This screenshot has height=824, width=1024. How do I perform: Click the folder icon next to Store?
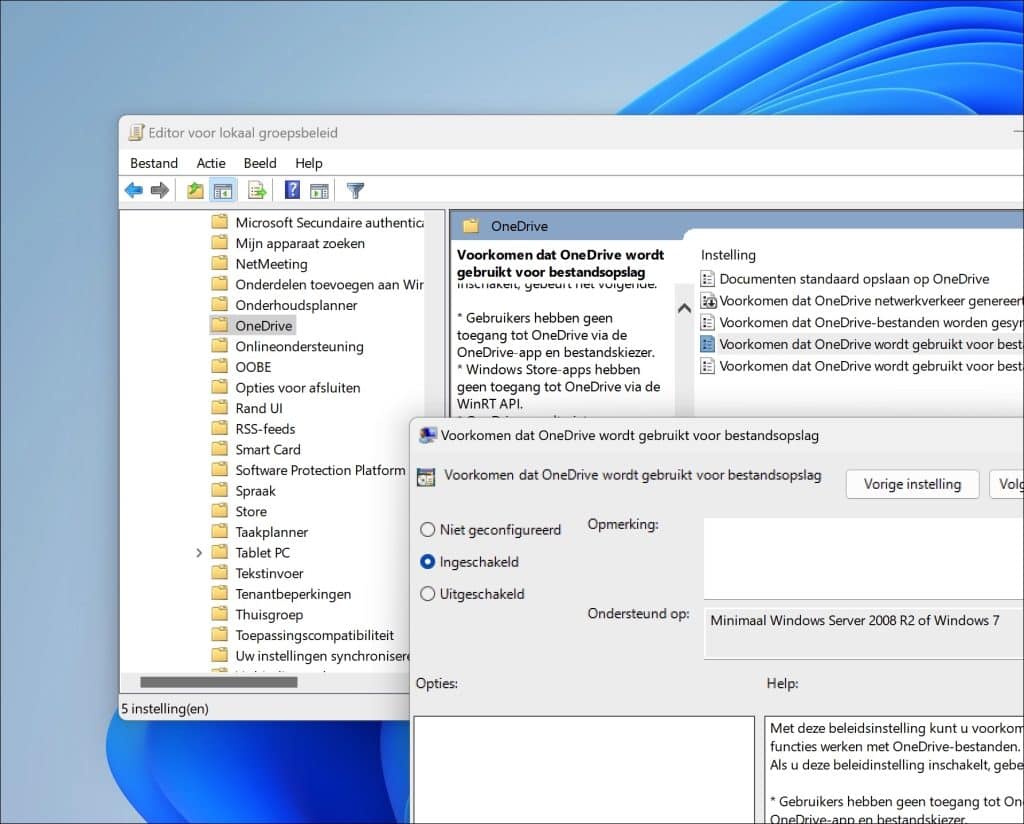coord(219,511)
